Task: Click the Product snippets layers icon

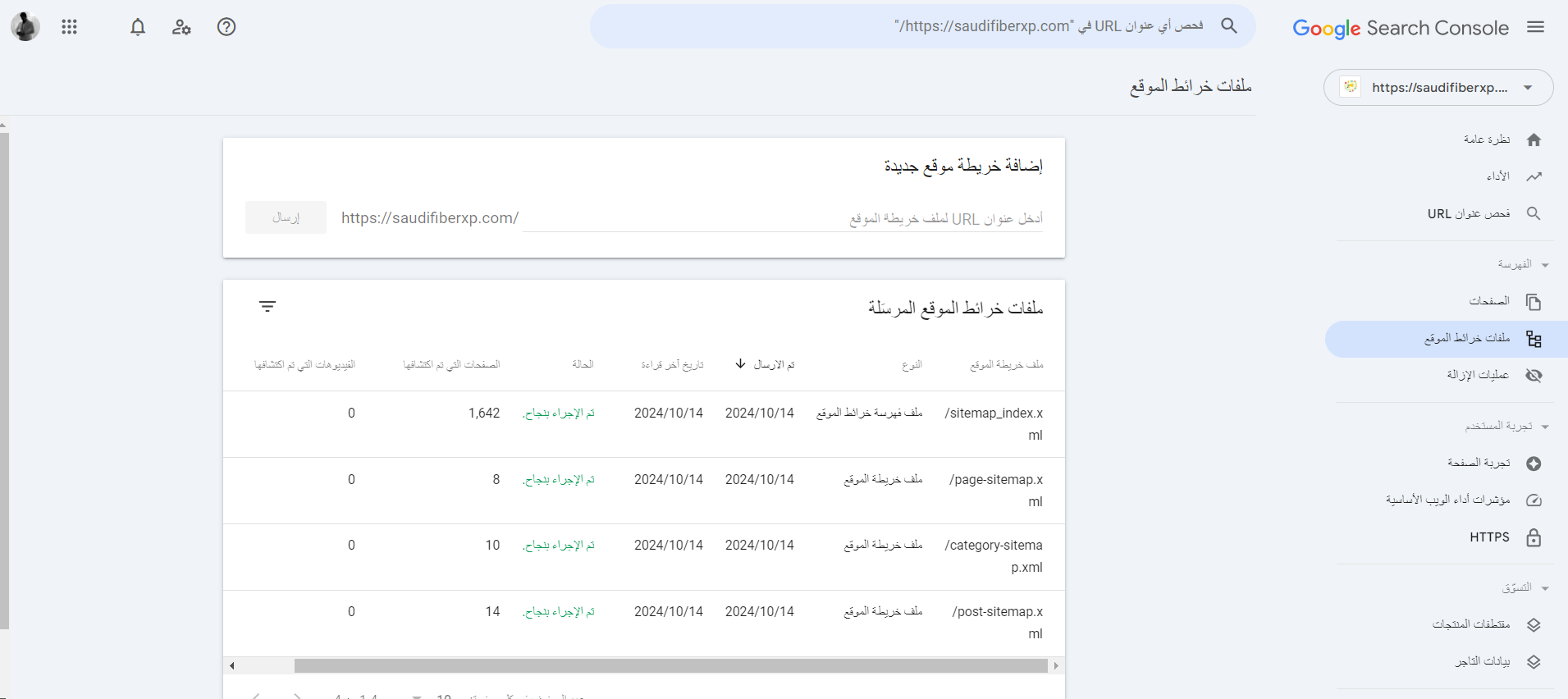Action: click(1534, 625)
